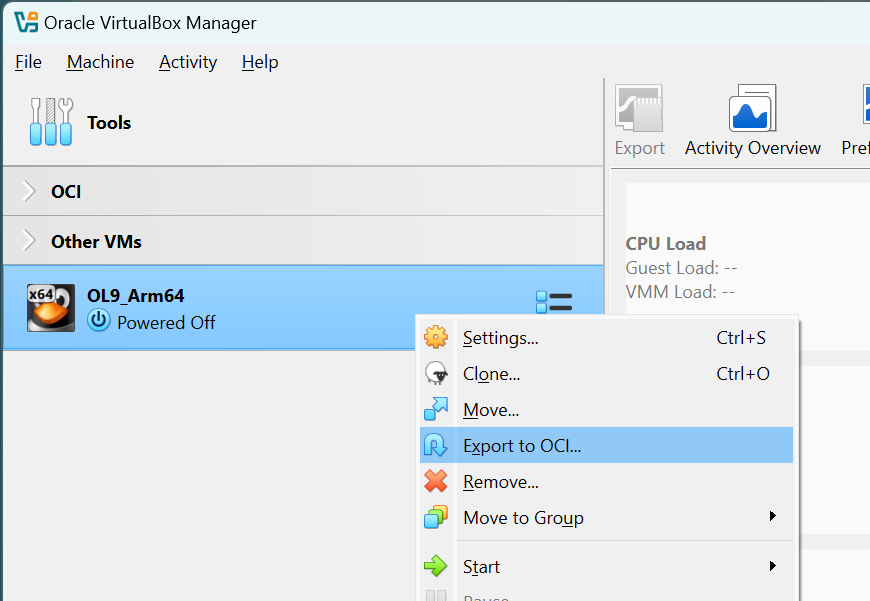870x601 pixels.
Task: Open the Machine menu
Action: [x=100, y=62]
